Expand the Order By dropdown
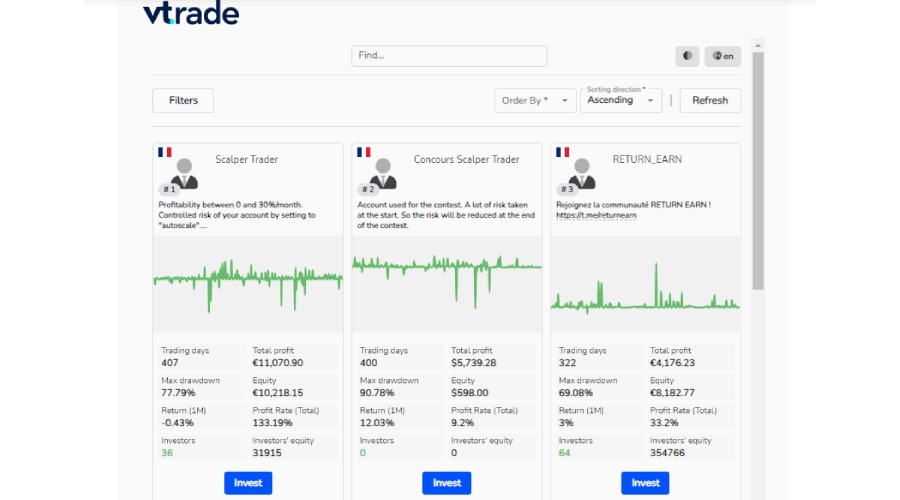The height and width of the screenshot is (500, 900). (535, 100)
